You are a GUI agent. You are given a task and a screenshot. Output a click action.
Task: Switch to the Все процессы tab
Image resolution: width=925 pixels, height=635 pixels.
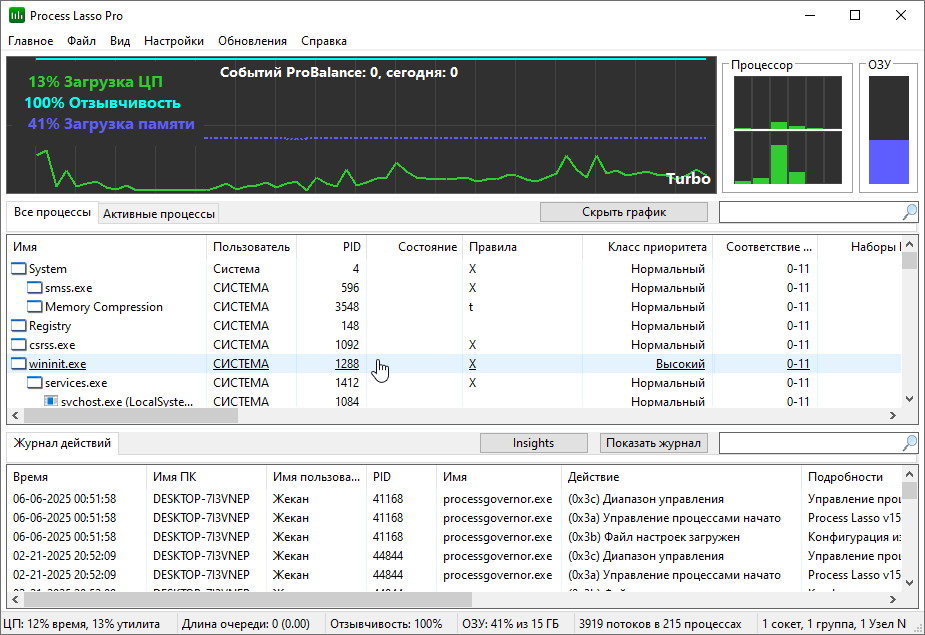52,212
